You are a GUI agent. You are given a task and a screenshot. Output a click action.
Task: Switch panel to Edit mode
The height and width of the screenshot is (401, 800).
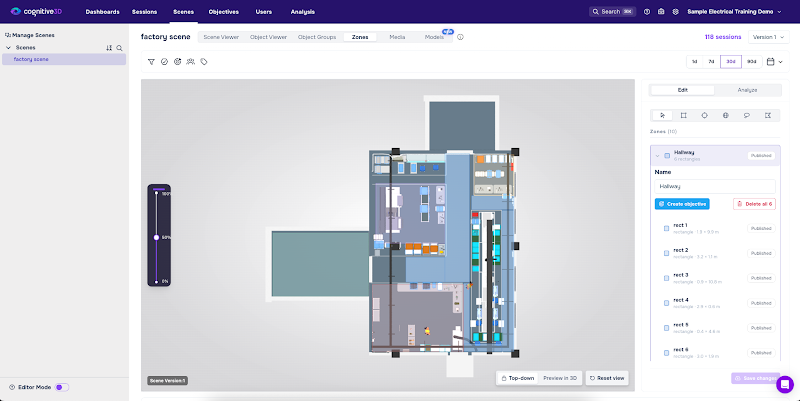click(683, 90)
